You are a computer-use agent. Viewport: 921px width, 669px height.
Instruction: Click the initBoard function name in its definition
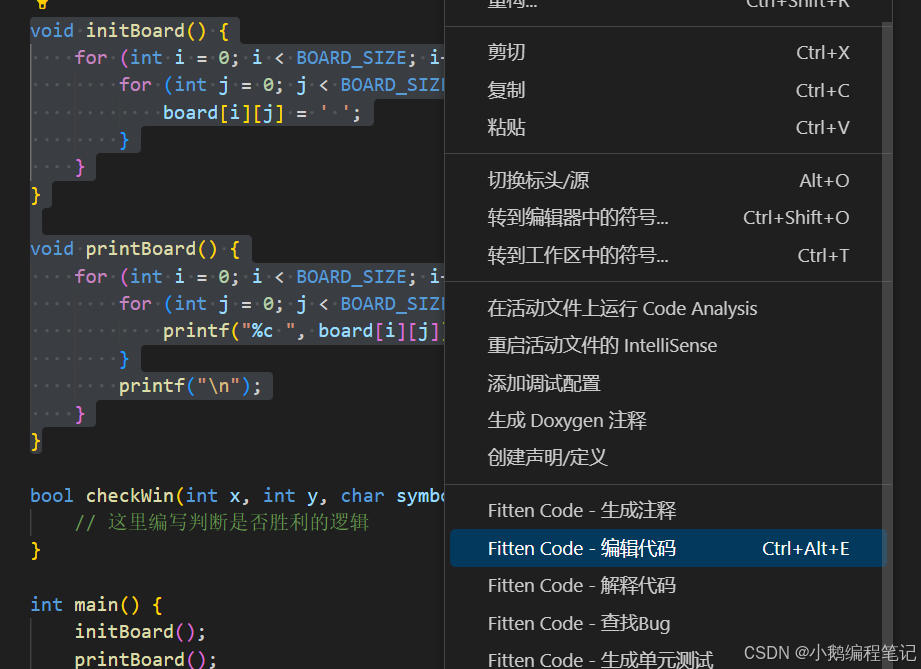pos(135,31)
